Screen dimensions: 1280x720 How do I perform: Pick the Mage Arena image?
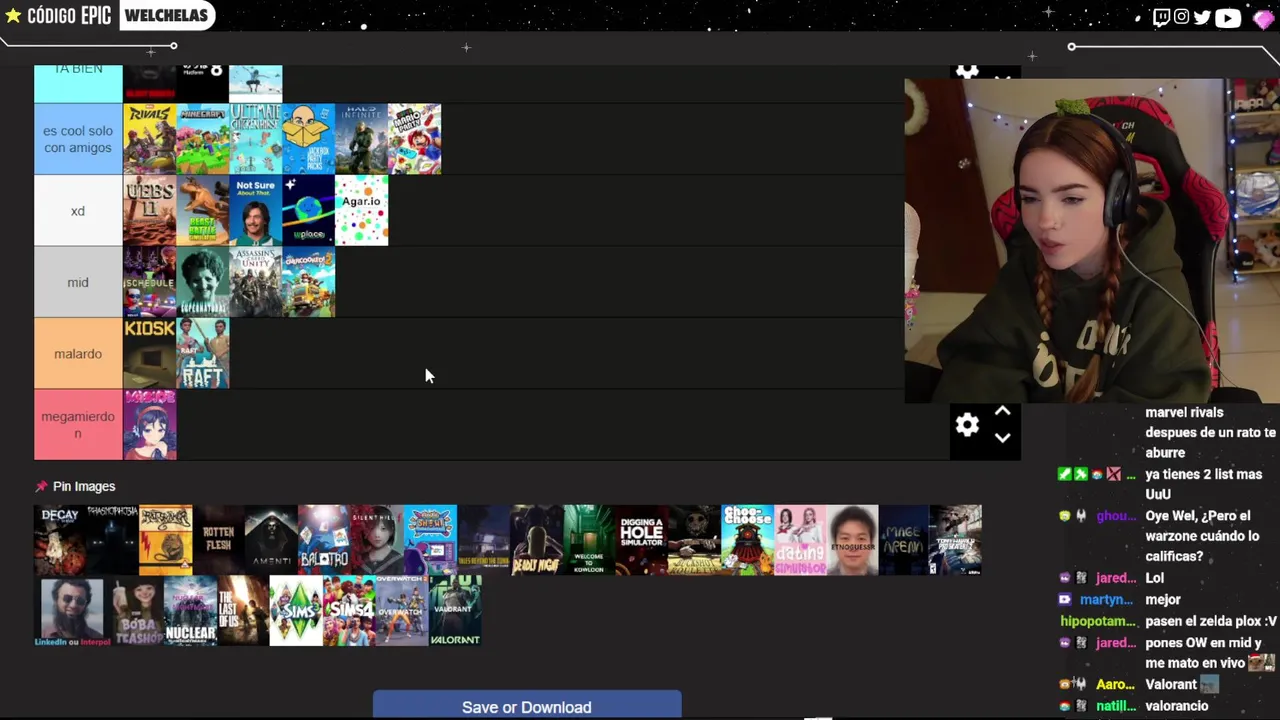tap(905, 540)
